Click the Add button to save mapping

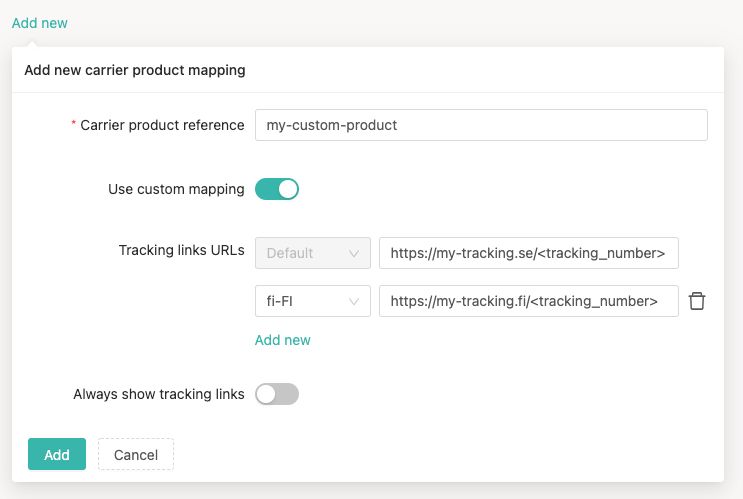[x=57, y=454]
